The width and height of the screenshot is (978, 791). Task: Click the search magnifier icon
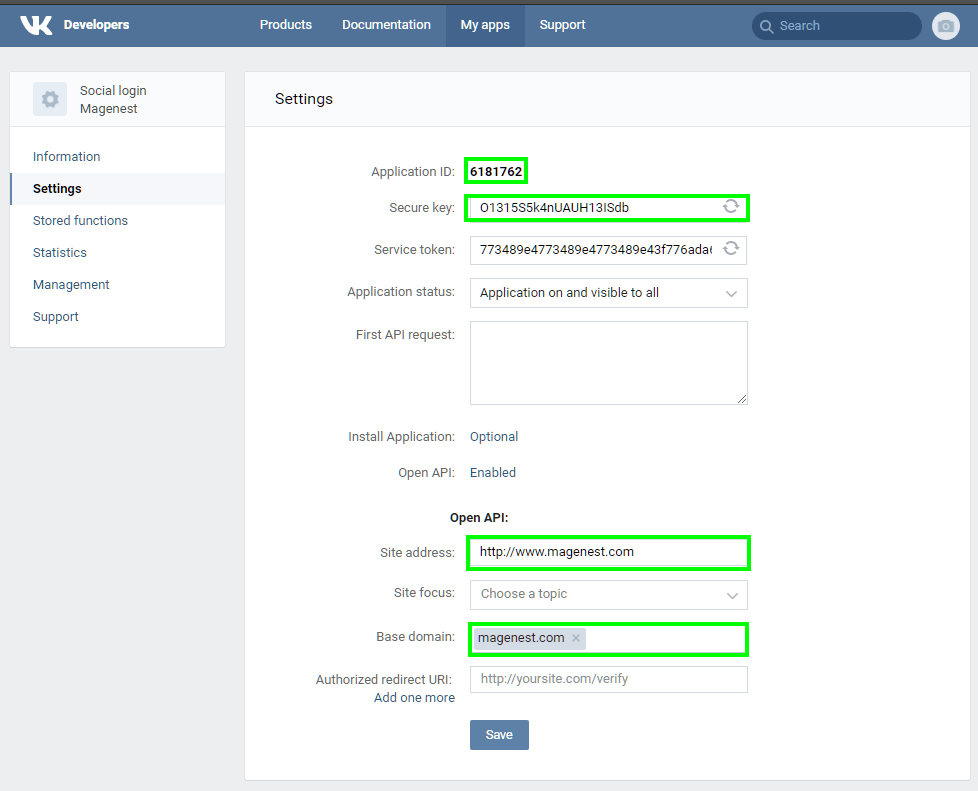coord(767,26)
